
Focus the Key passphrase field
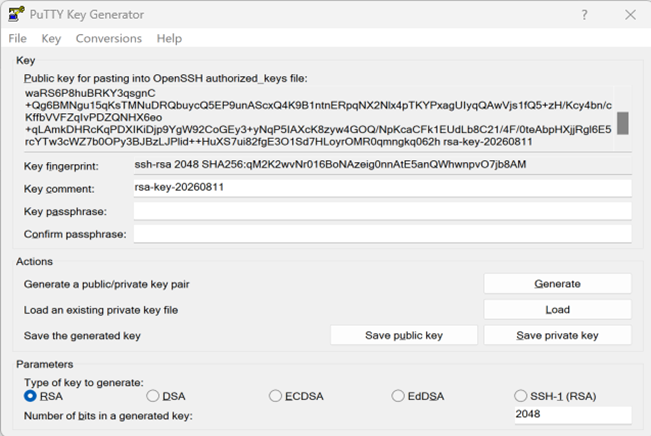(382, 211)
